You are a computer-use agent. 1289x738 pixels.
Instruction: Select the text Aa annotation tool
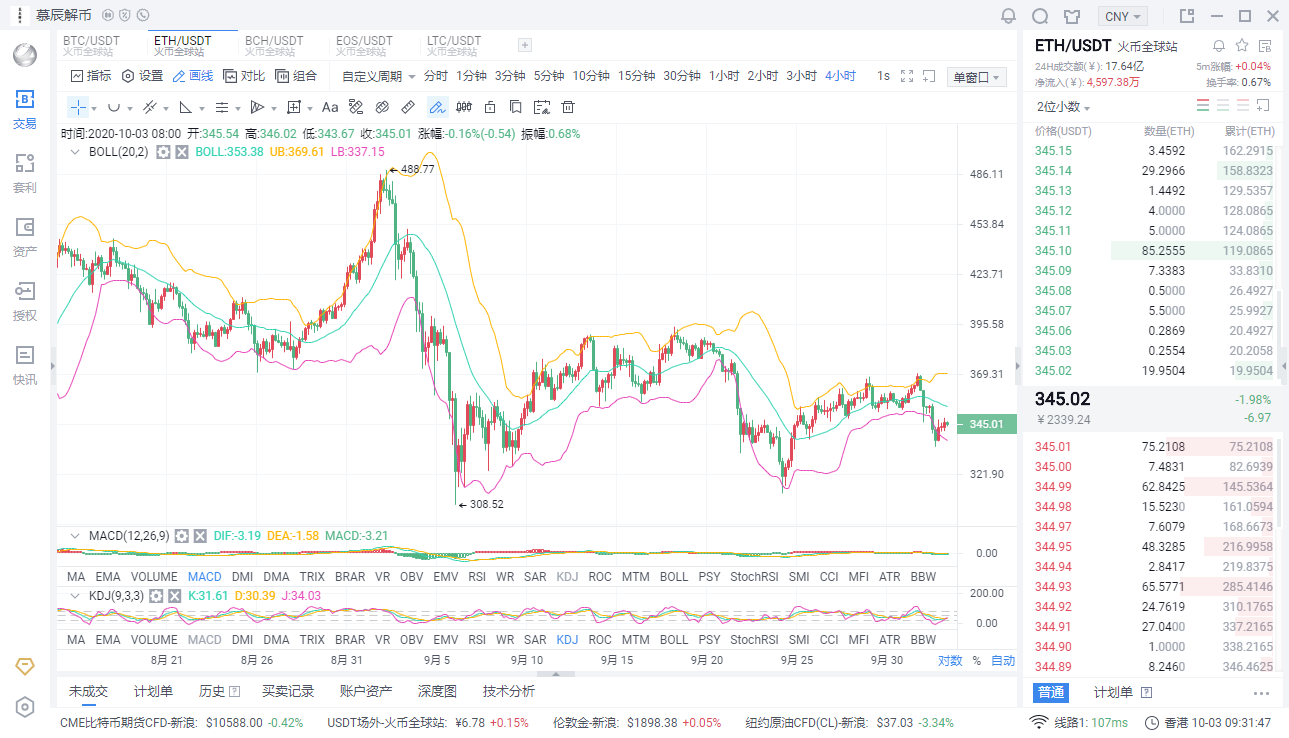click(x=330, y=107)
